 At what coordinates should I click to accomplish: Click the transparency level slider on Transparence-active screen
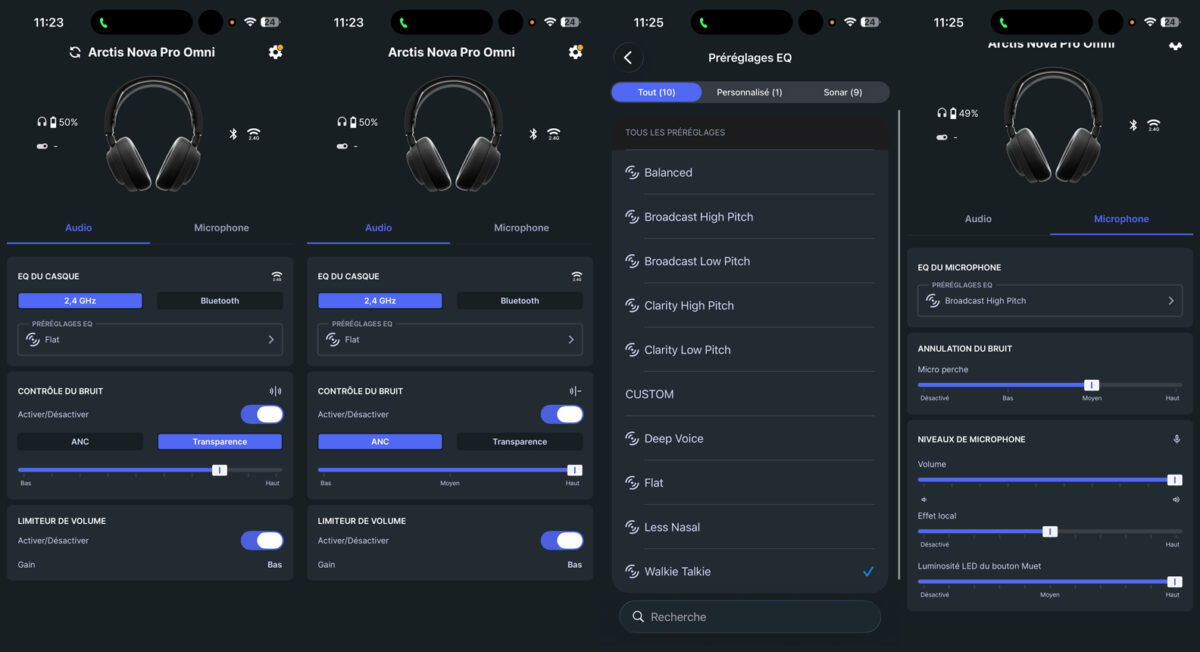click(x=150, y=470)
